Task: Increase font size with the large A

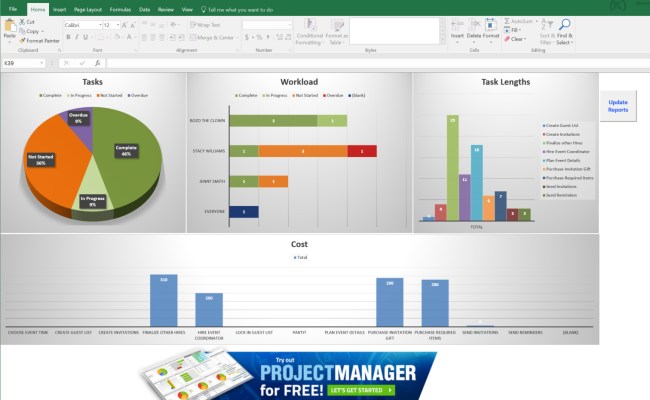Action: click(x=124, y=25)
